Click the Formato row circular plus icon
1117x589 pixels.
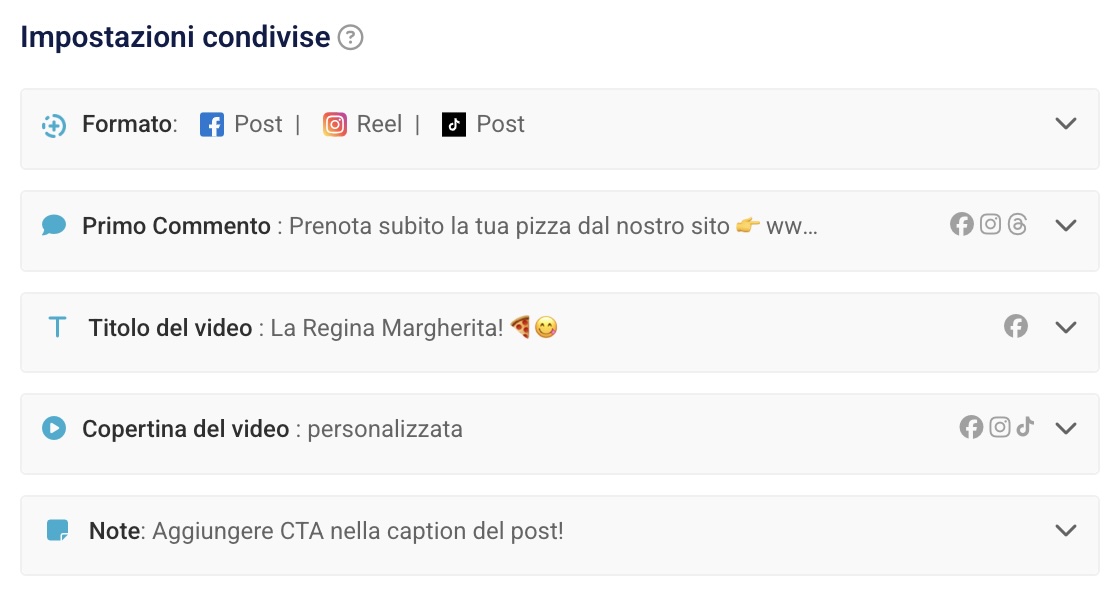pyautogui.click(x=54, y=125)
